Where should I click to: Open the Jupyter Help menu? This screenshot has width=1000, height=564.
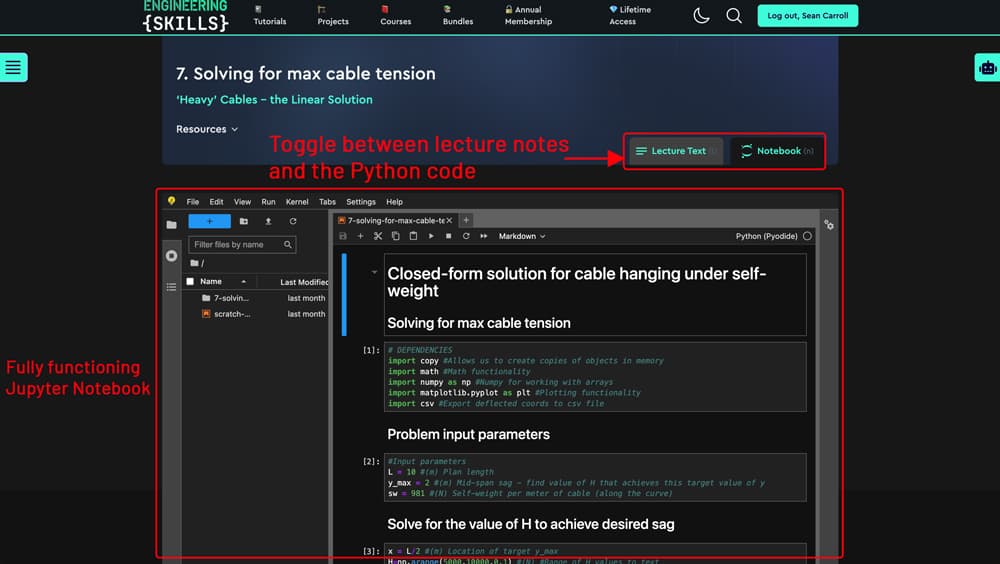[x=394, y=202]
